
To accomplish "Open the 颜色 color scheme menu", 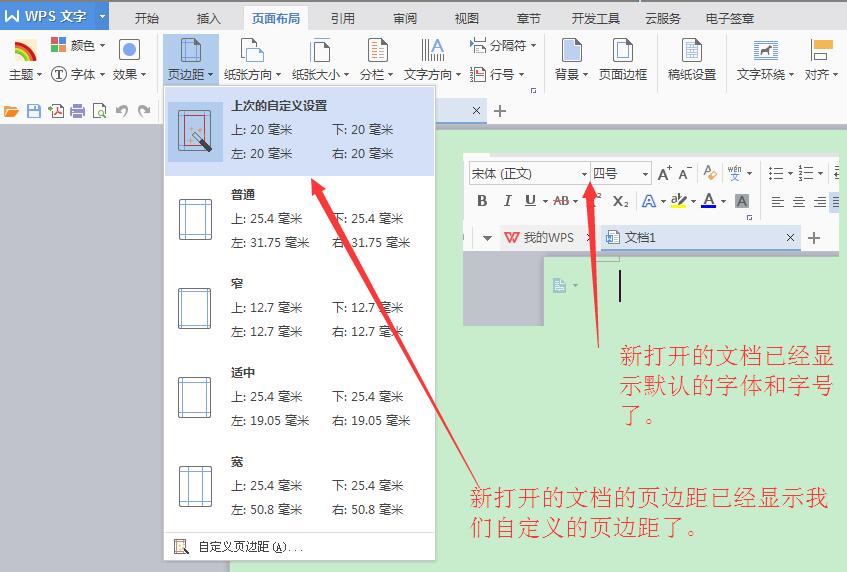I will tap(78, 45).
